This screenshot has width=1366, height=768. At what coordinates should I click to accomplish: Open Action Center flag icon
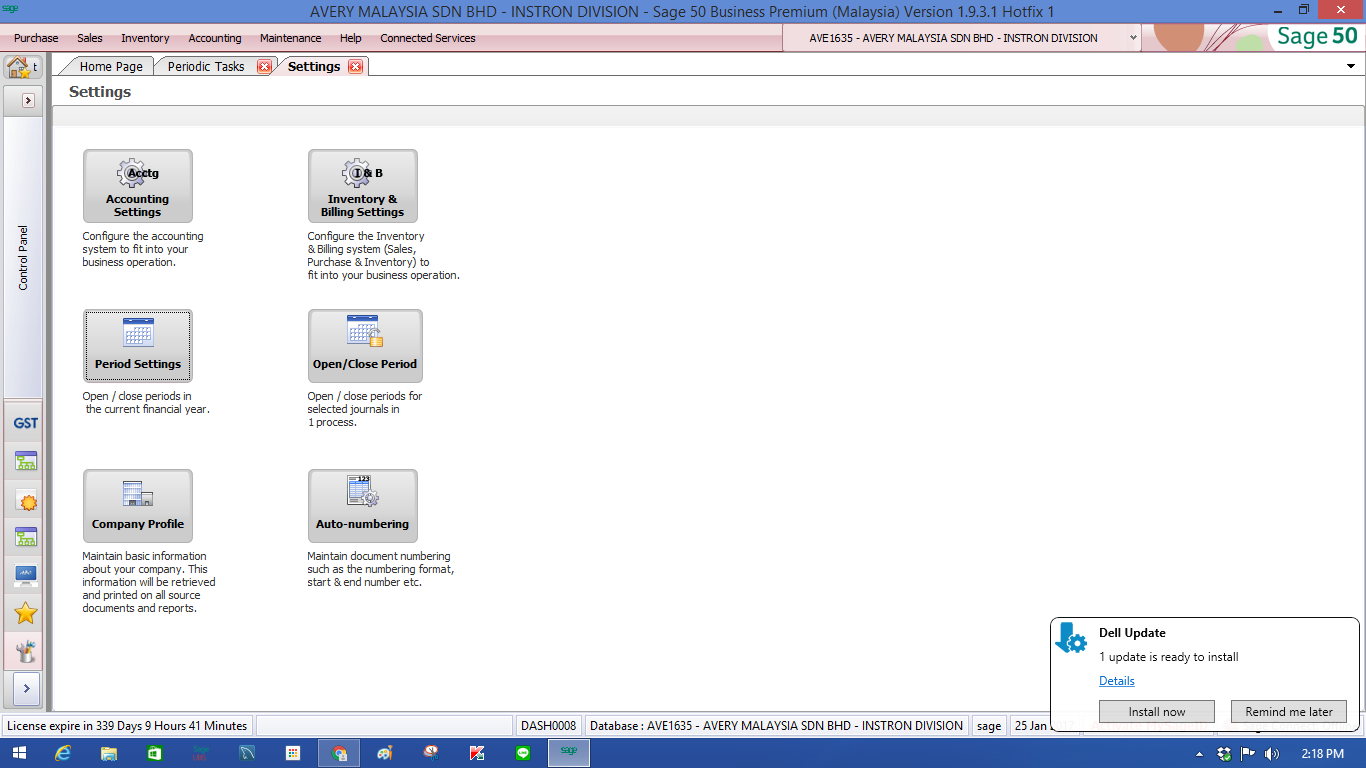[x=1249, y=753]
